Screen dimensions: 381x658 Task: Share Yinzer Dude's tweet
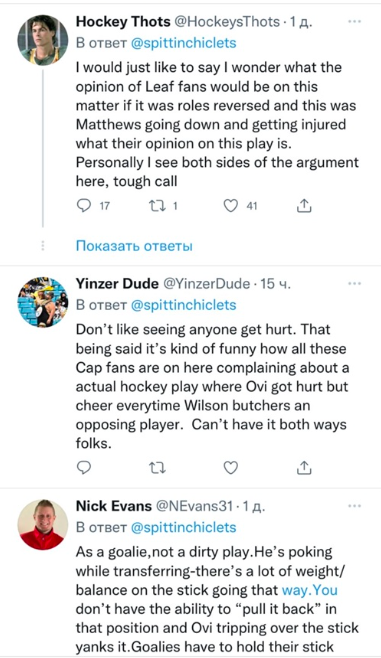tap(304, 467)
